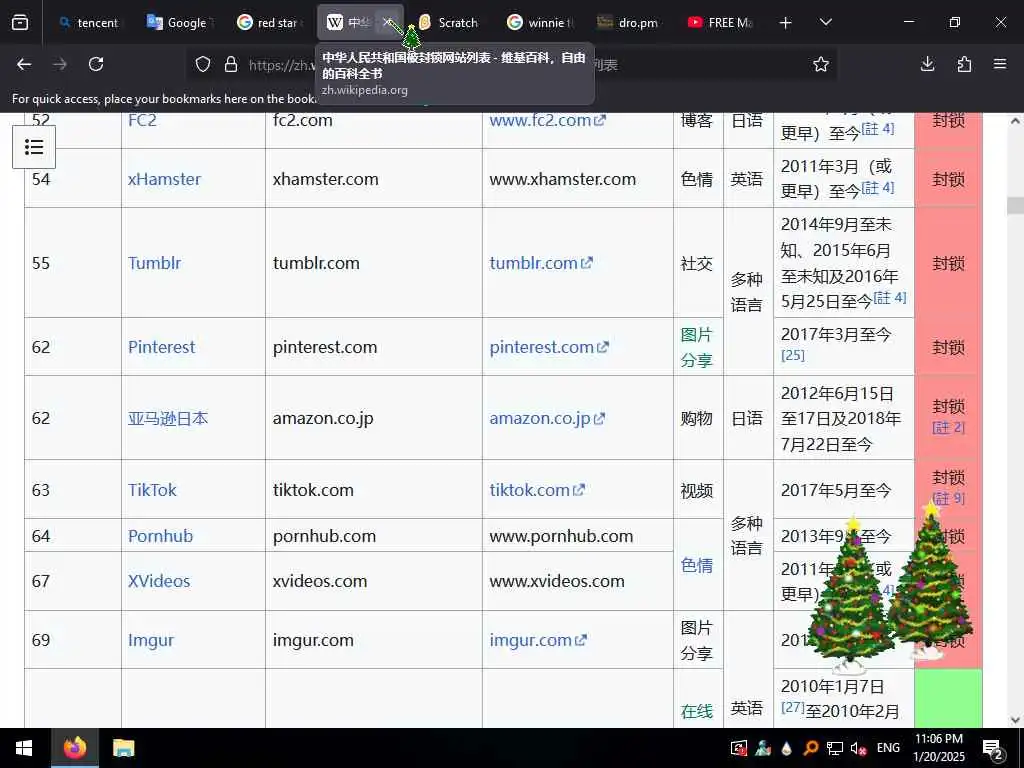Open 註 4 footnote in xHamster row
Image resolution: width=1024 pixels, height=768 pixels.
click(878, 188)
